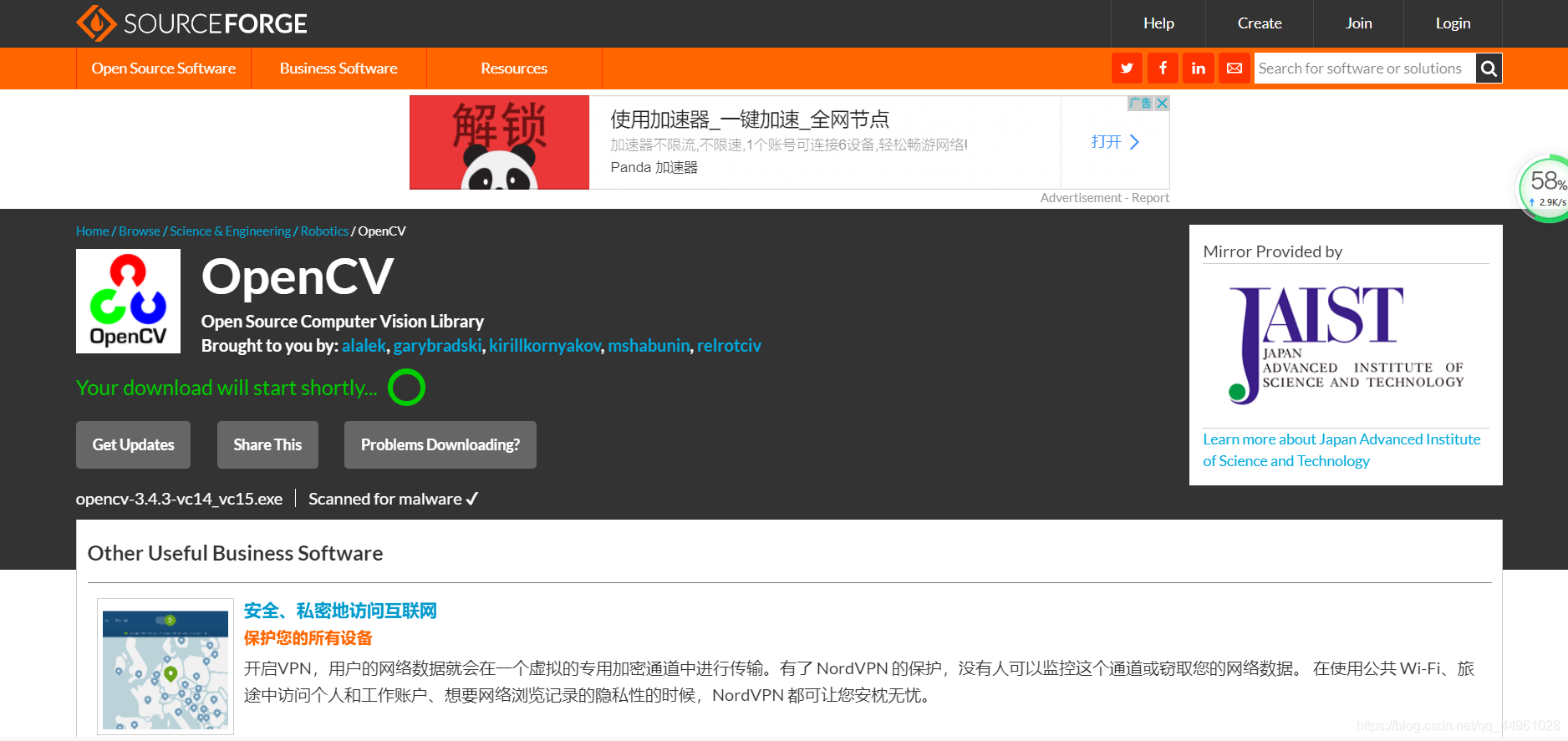Screen dimensions: 1568x741
Task: Open kirillkornyakov contributor profile
Action: 545,346
